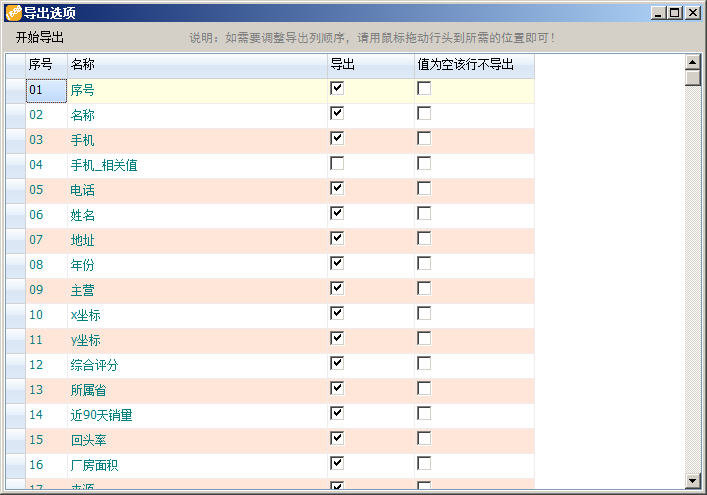Click the 名称 column header
Image resolution: width=707 pixels, height=495 pixels.
[x=196, y=65]
